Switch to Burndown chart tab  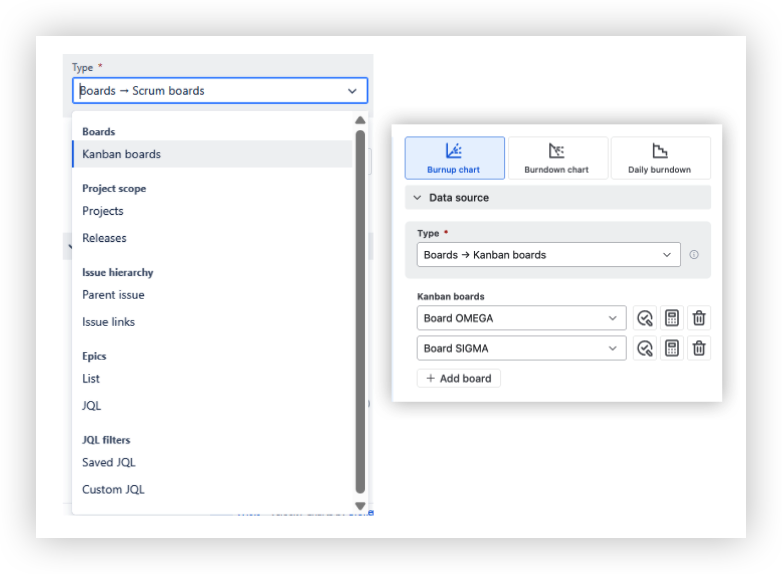(558, 158)
